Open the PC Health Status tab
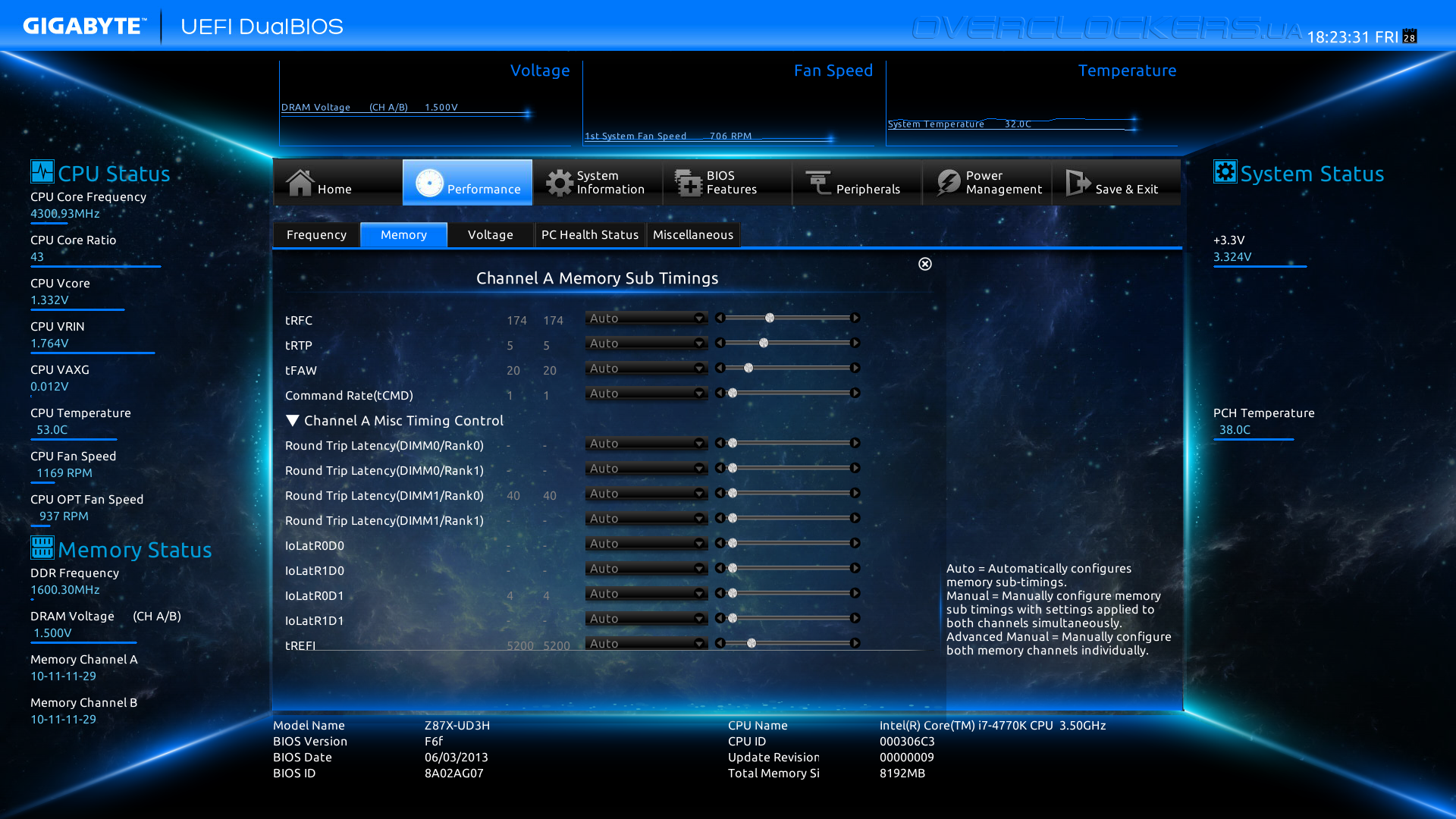1456x819 pixels. tap(590, 235)
